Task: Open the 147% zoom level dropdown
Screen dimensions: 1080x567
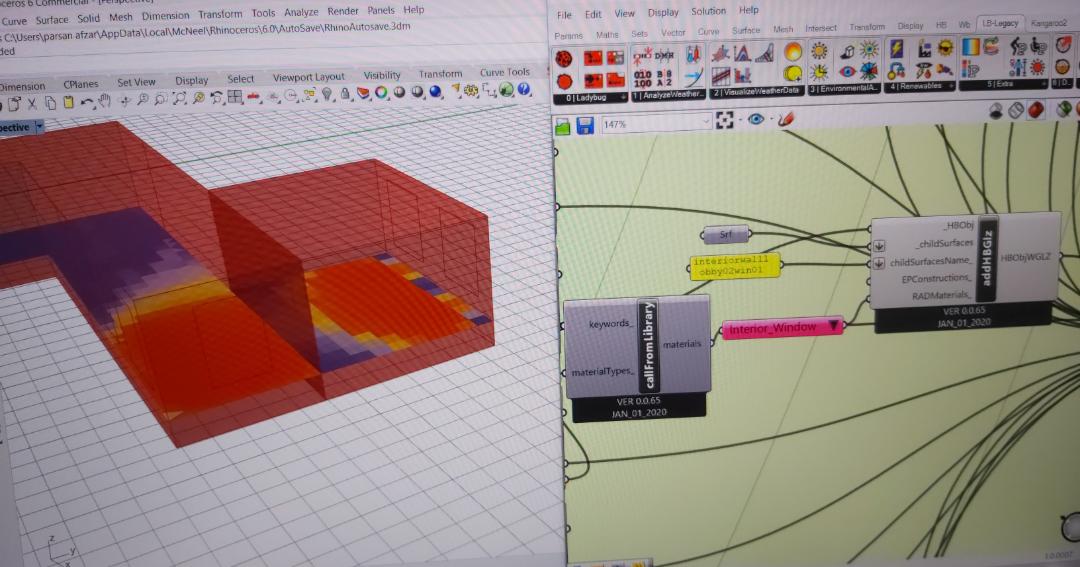Action: tap(706, 122)
